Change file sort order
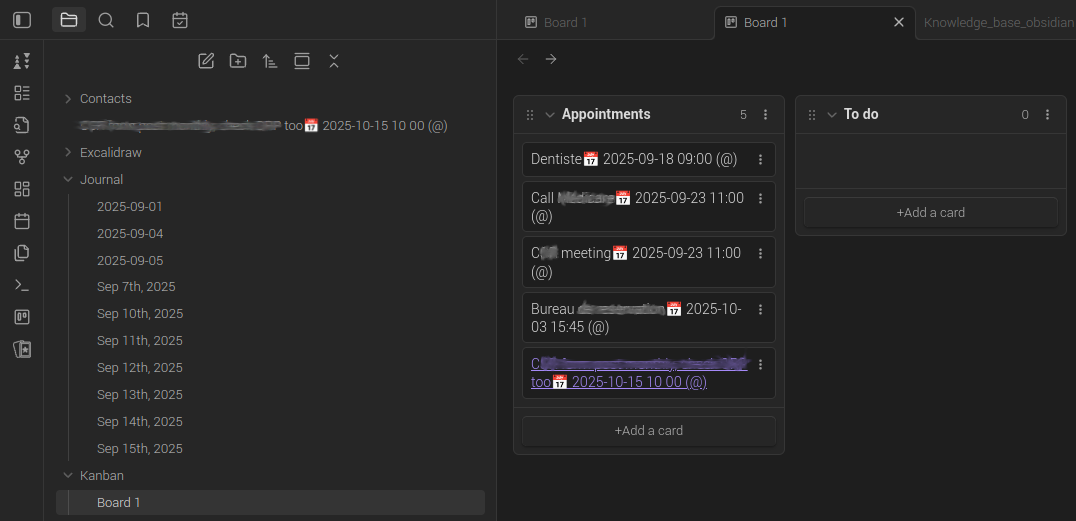 tap(270, 61)
